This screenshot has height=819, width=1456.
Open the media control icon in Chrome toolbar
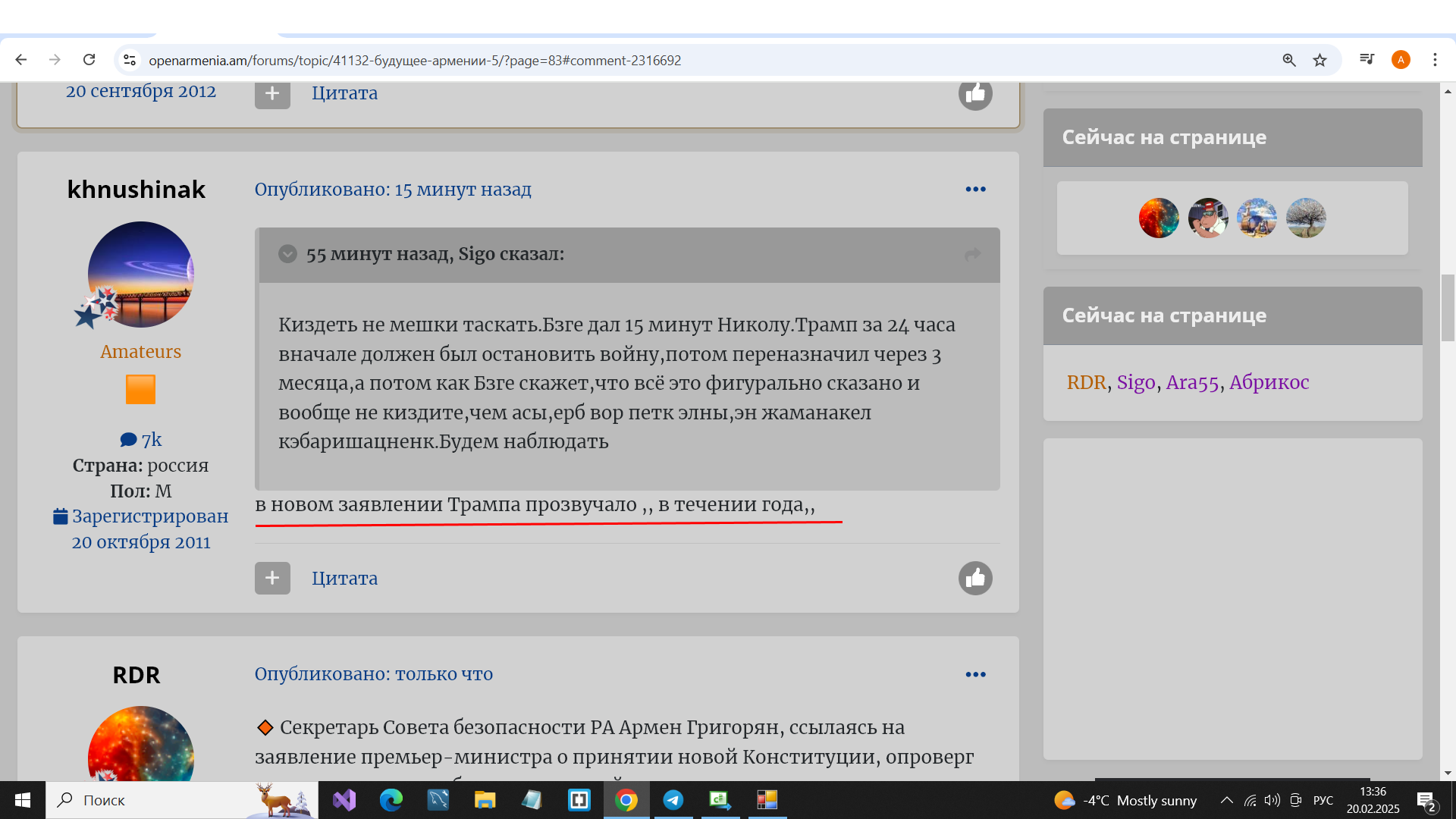coord(1367,59)
